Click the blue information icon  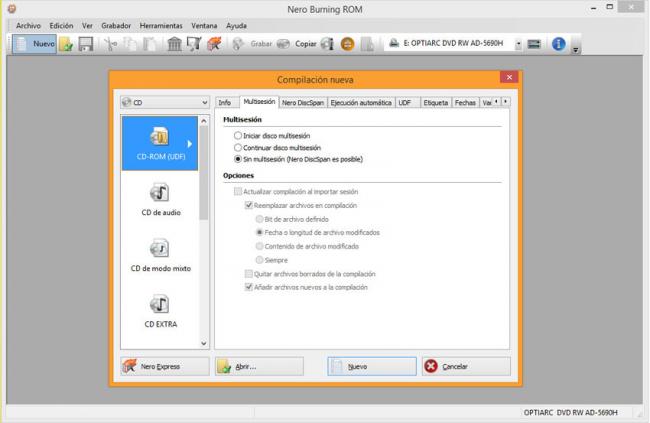tap(558, 44)
